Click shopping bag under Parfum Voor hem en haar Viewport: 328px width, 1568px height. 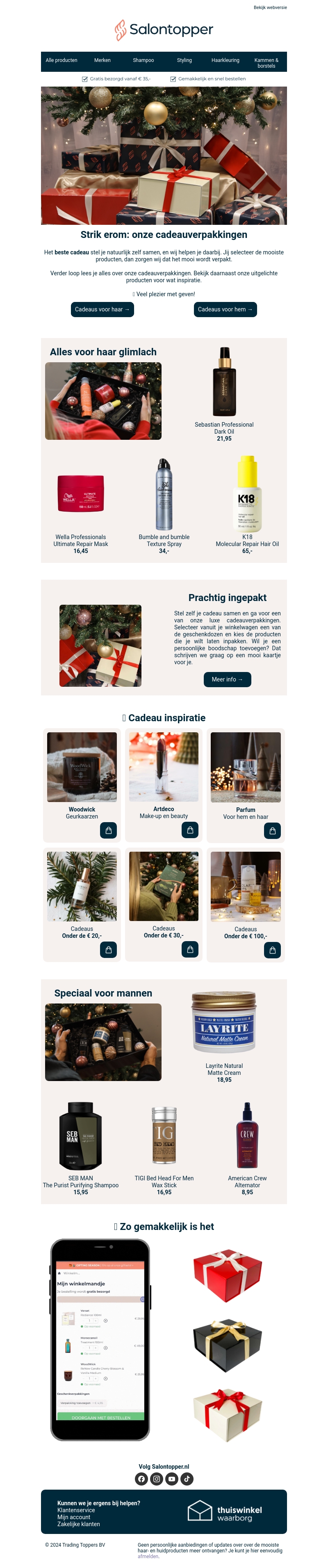[x=272, y=831]
